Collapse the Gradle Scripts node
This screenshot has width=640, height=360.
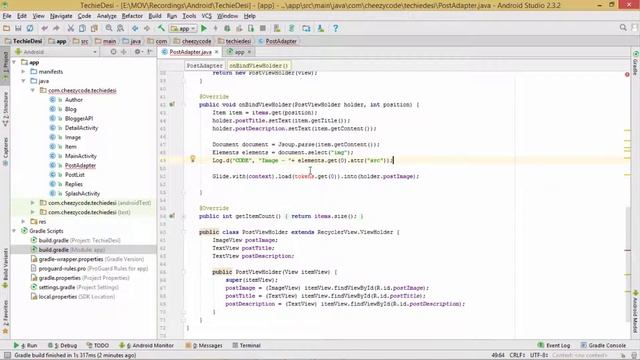15,231
